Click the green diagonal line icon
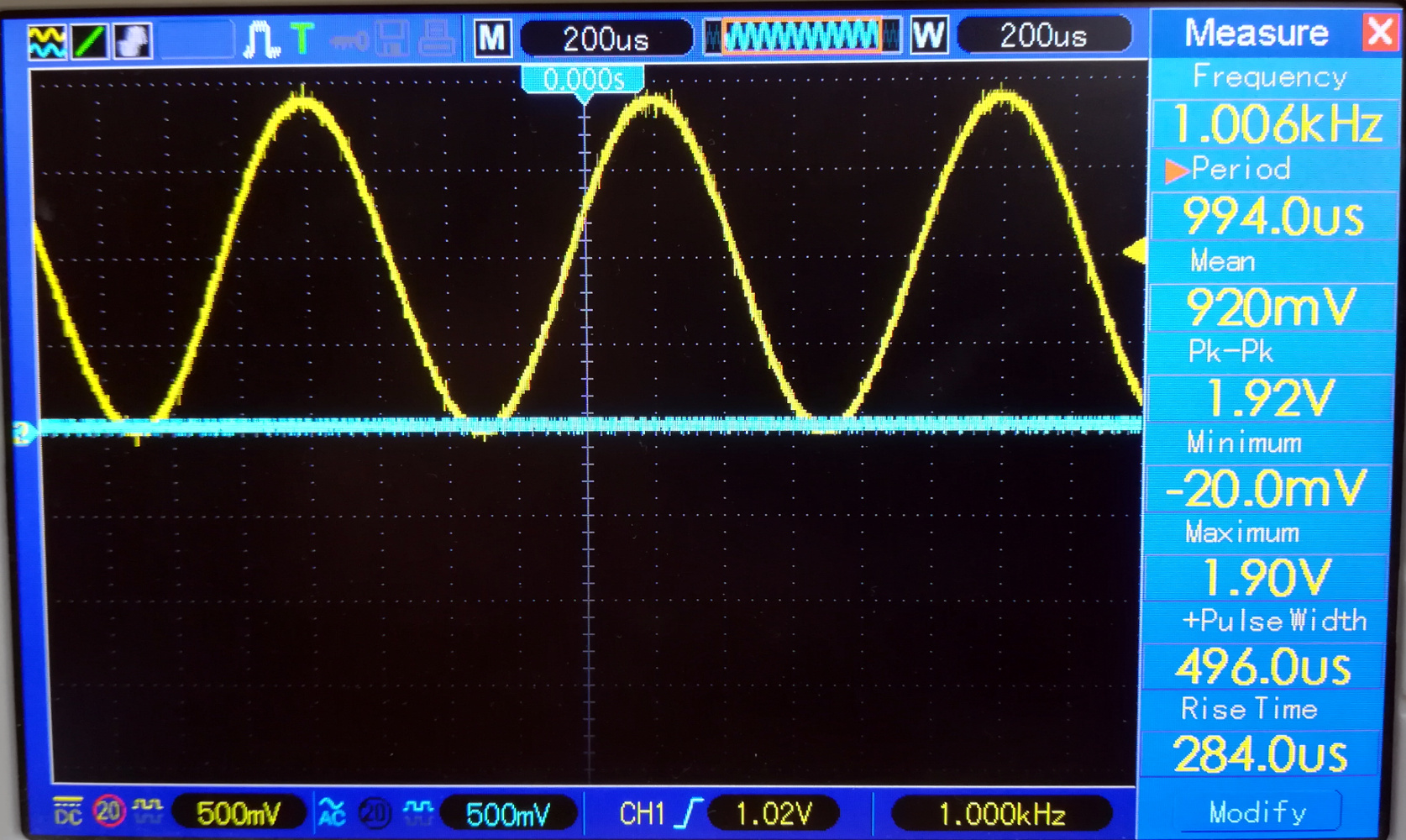Viewport: 1406px width, 840px height. [89, 39]
